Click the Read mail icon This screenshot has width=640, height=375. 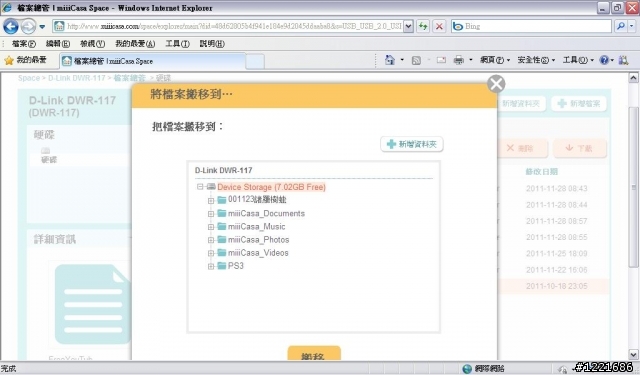point(441,60)
